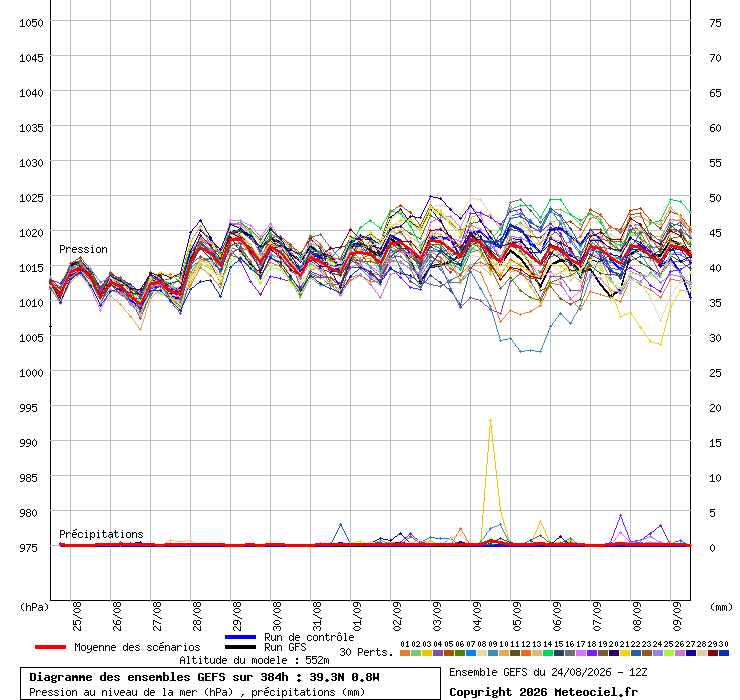
Task: Click the 01/09 date axis label
Action: [x=357, y=616]
